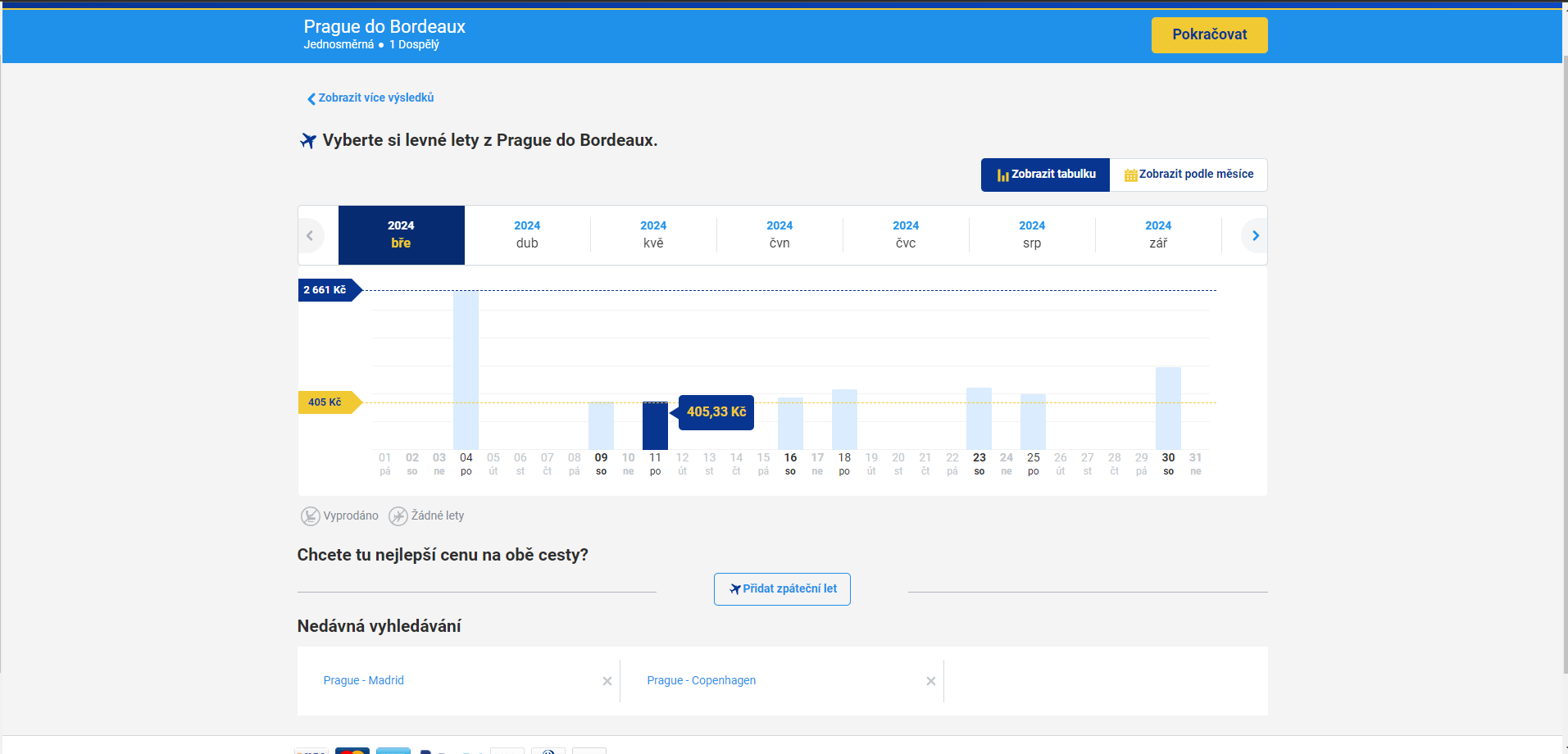Click the Chcete tu nejlepší cenu heading

[x=443, y=555]
